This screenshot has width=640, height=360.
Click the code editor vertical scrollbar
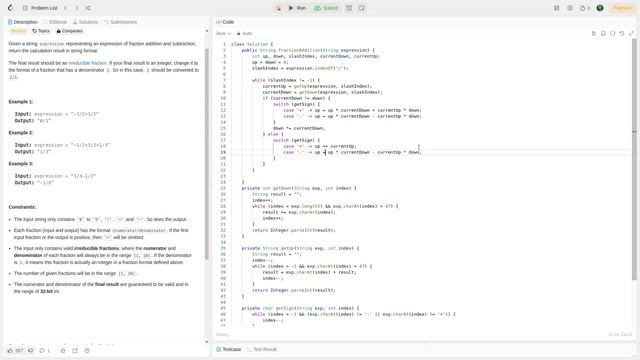click(634, 159)
